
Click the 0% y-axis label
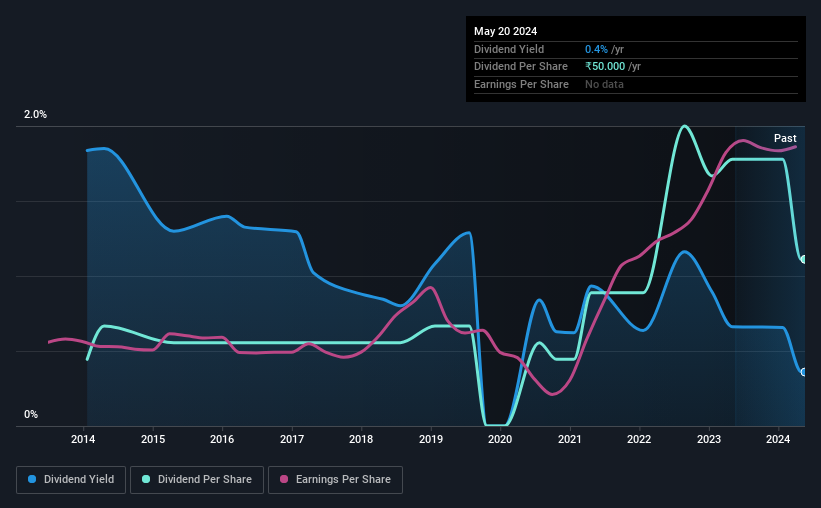point(31,414)
